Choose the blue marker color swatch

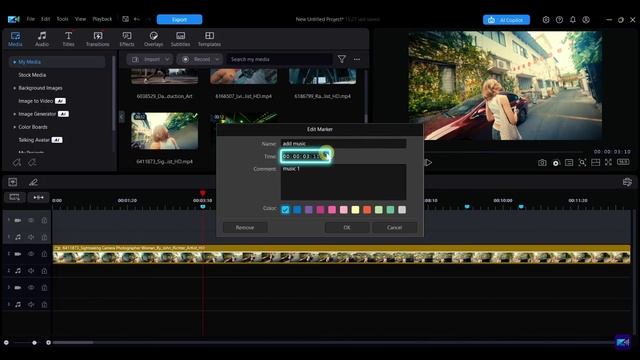[x=297, y=210]
